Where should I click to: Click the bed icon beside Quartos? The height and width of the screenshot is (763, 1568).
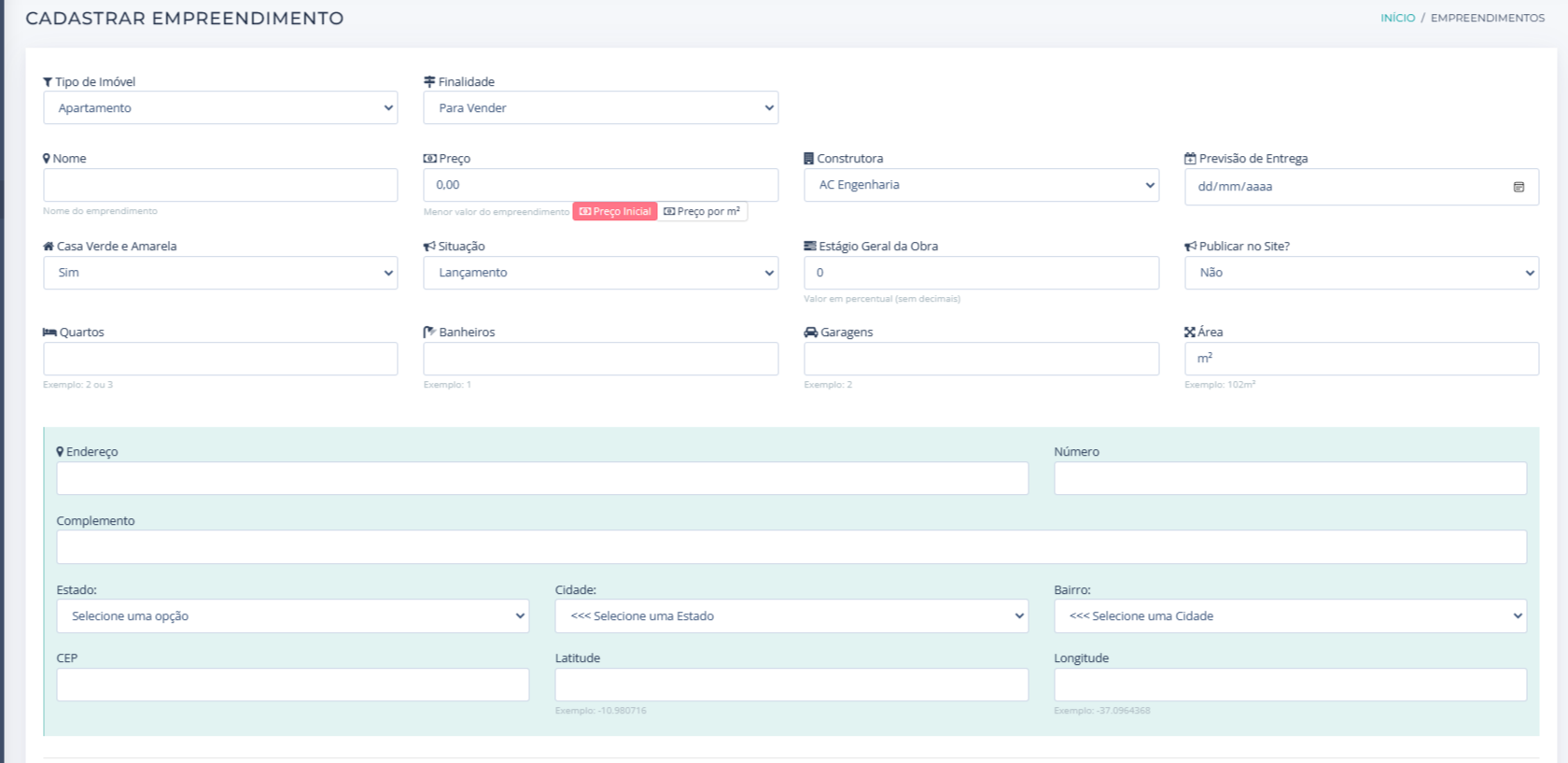pyautogui.click(x=49, y=332)
